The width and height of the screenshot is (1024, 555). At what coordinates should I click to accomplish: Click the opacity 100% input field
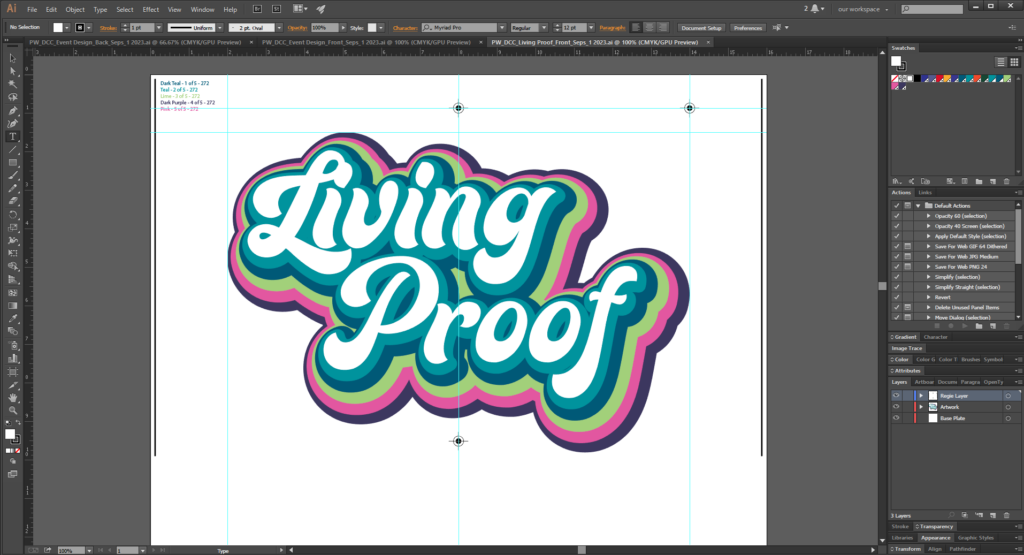click(323, 27)
